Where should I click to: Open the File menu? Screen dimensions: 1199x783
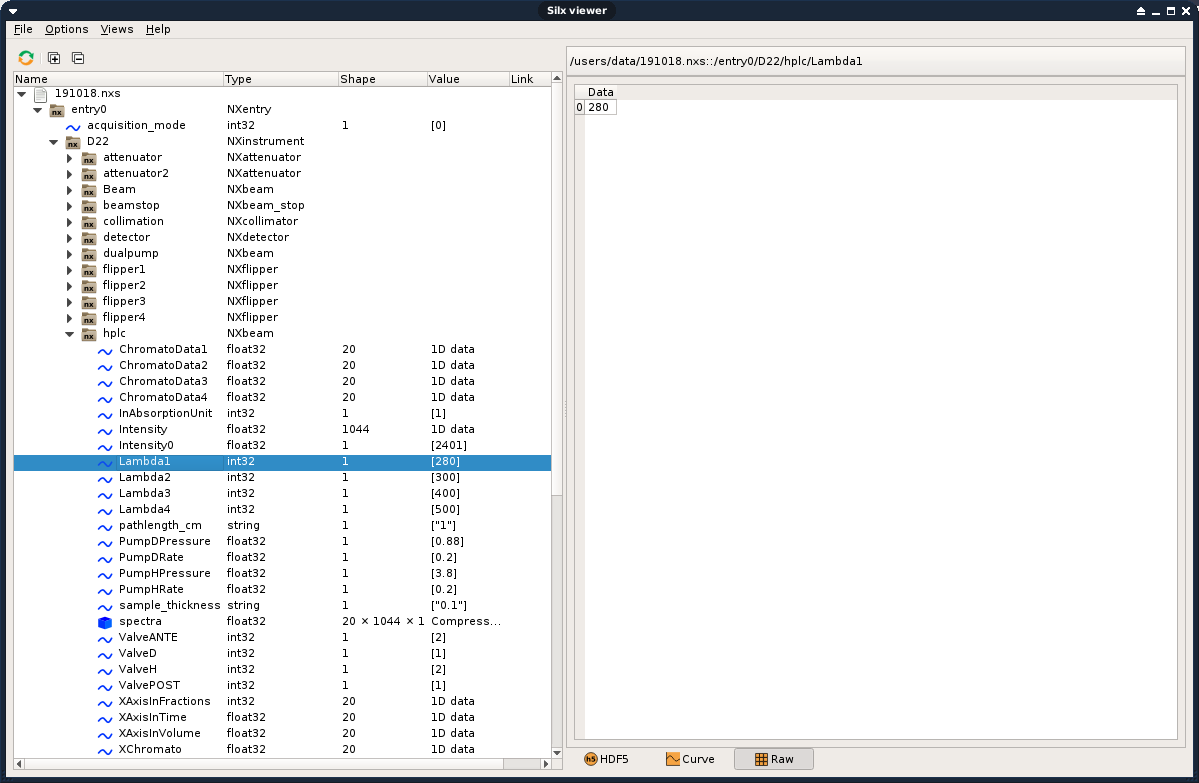pyautogui.click(x=23, y=29)
